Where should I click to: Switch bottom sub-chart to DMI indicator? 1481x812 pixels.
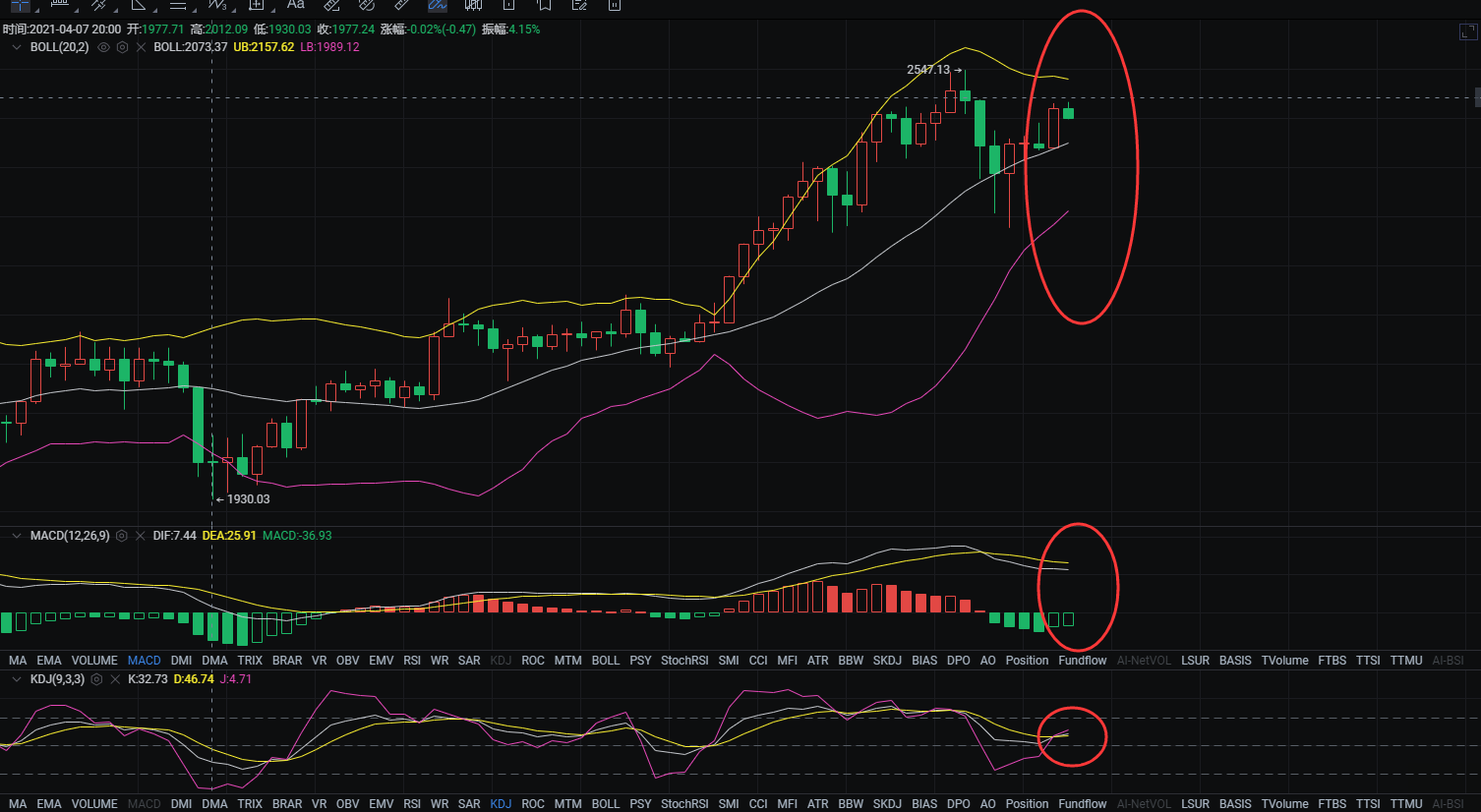[x=182, y=804]
